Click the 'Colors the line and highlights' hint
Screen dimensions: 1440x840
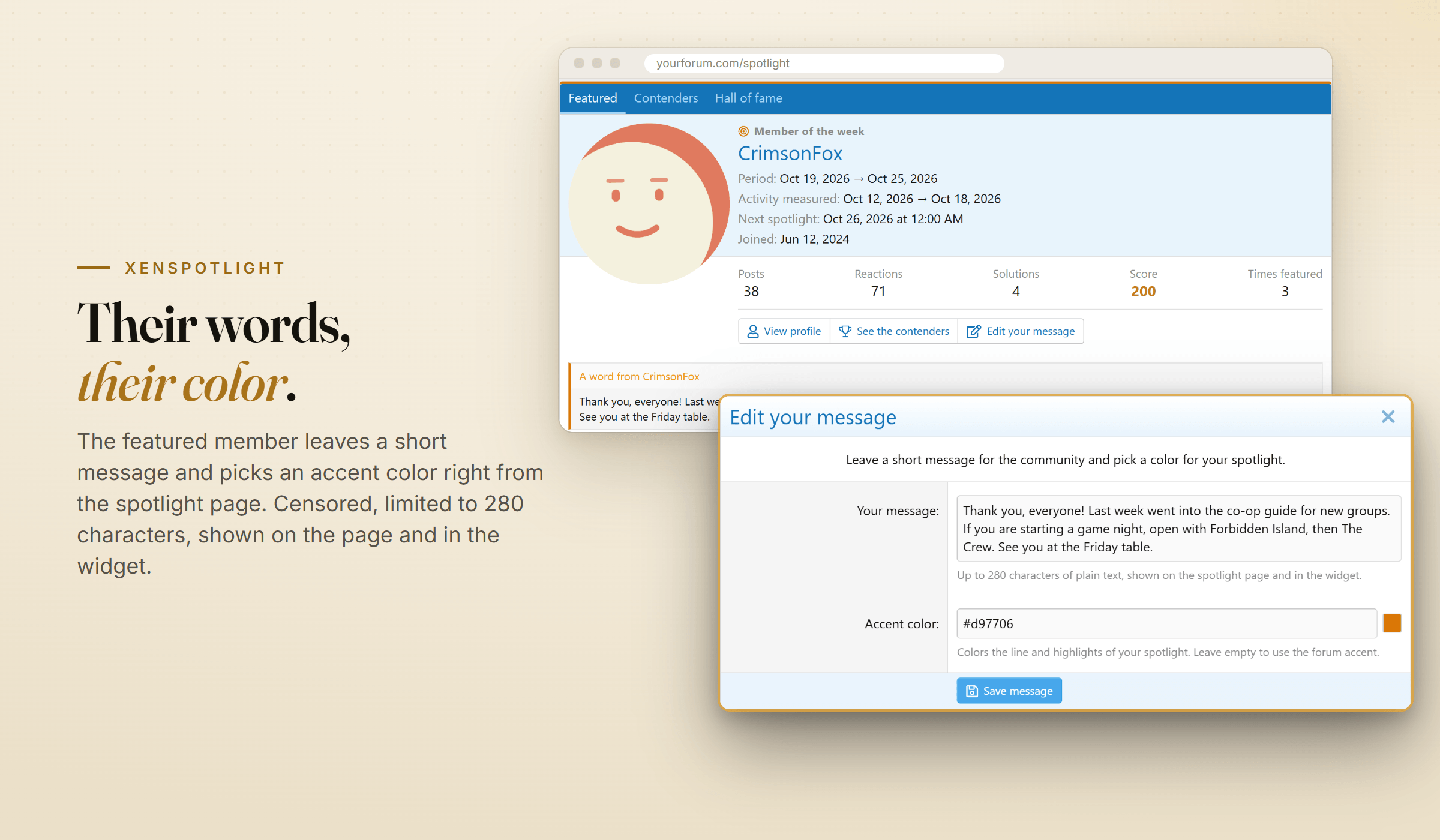[x=1168, y=652]
